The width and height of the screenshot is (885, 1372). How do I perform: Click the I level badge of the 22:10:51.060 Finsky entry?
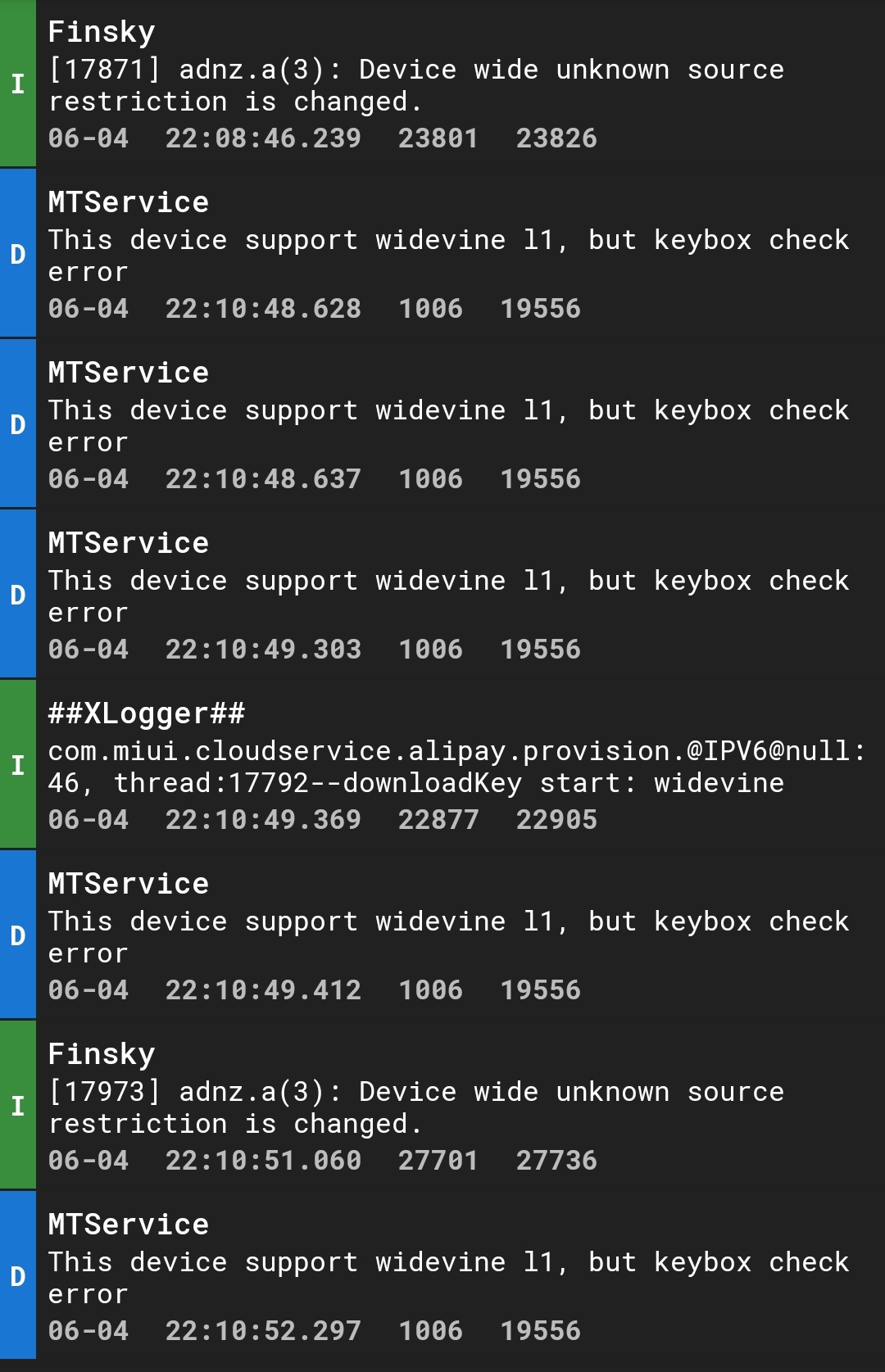(x=18, y=1105)
